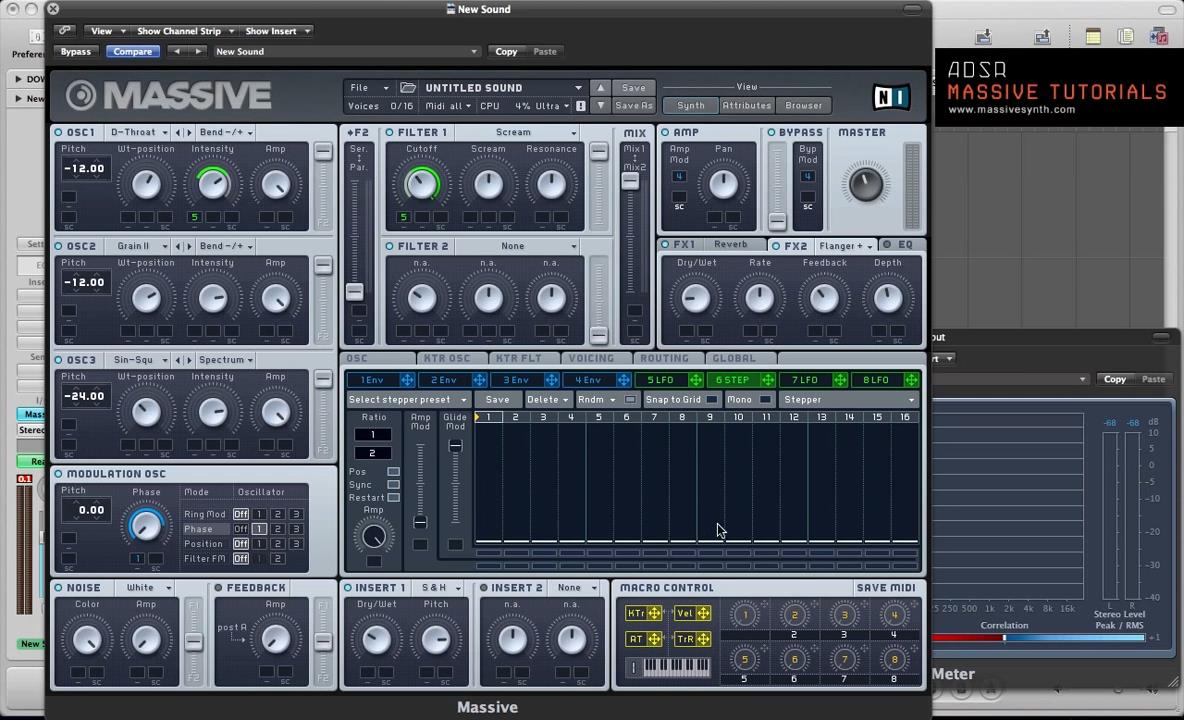Image resolution: width=1184 pixels, height=720 pixels.
Task: Open the File menu in Massive
Action: click(x=368, y=88)
